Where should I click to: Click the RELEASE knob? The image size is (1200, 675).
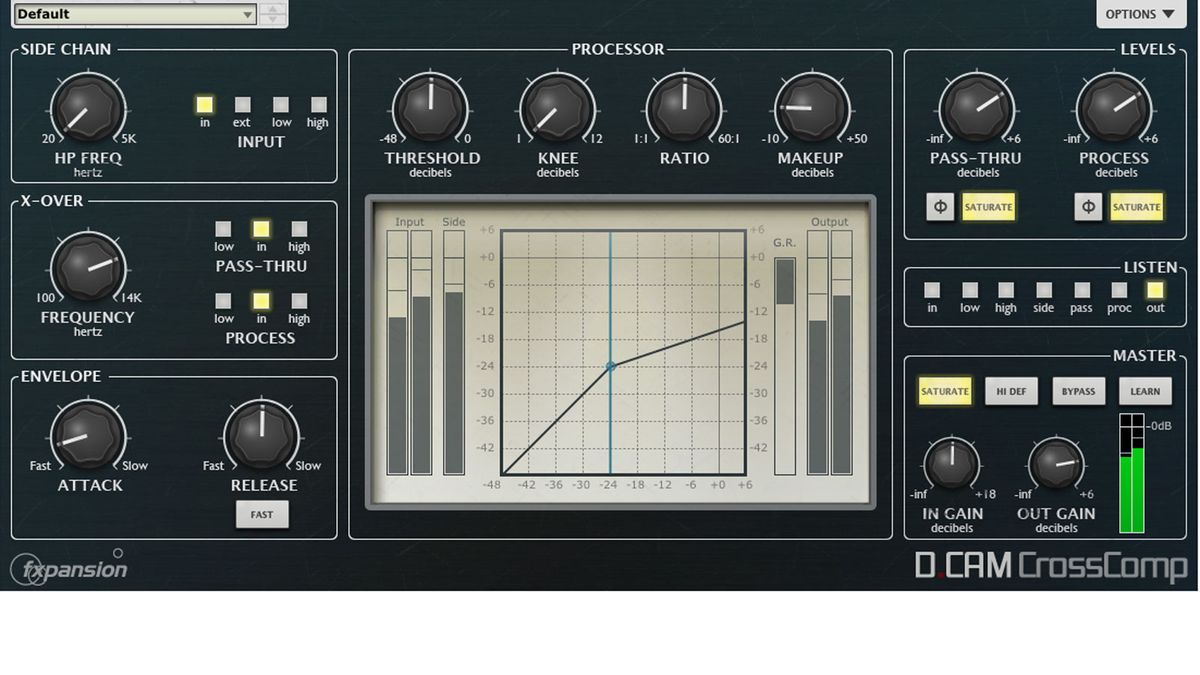pos(262,436)
